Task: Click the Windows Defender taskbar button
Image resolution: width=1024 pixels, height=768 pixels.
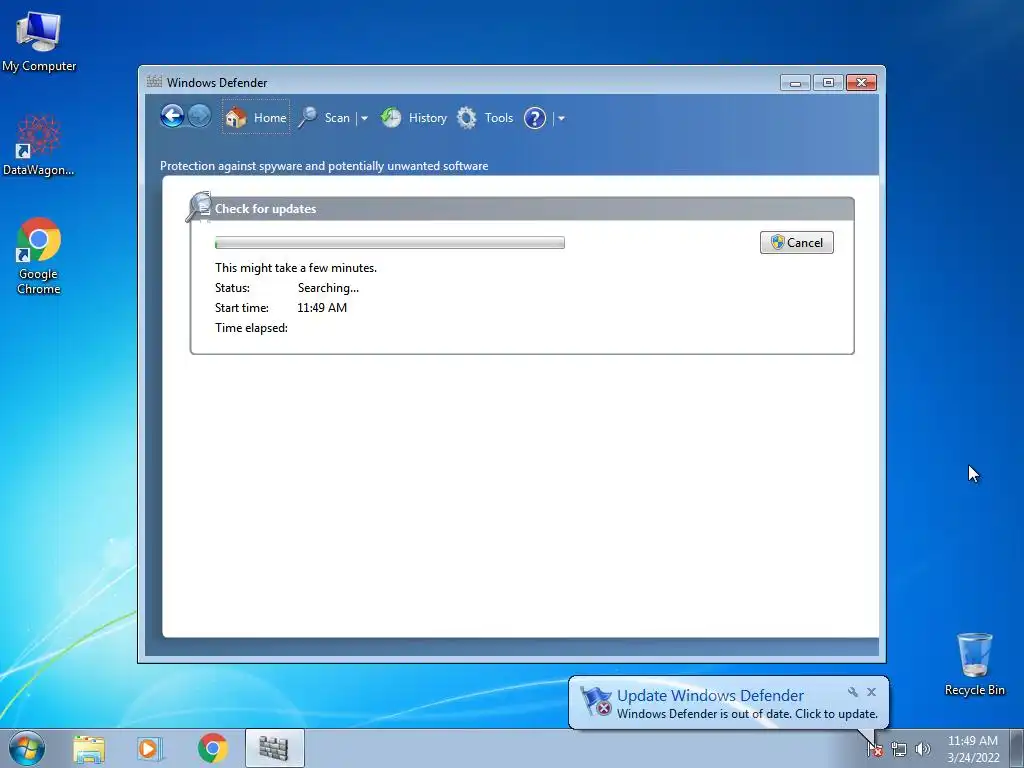Action: (x=274, y=748)
